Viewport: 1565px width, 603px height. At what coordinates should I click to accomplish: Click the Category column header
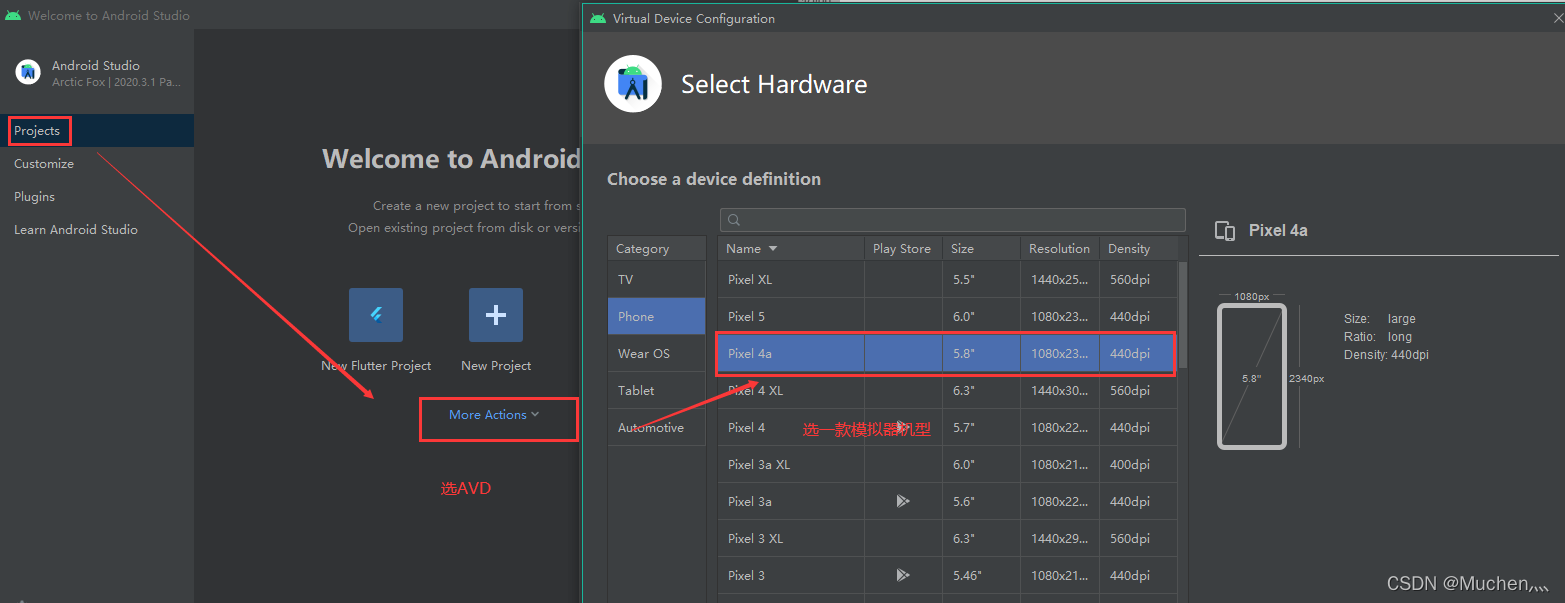(657, 249)
